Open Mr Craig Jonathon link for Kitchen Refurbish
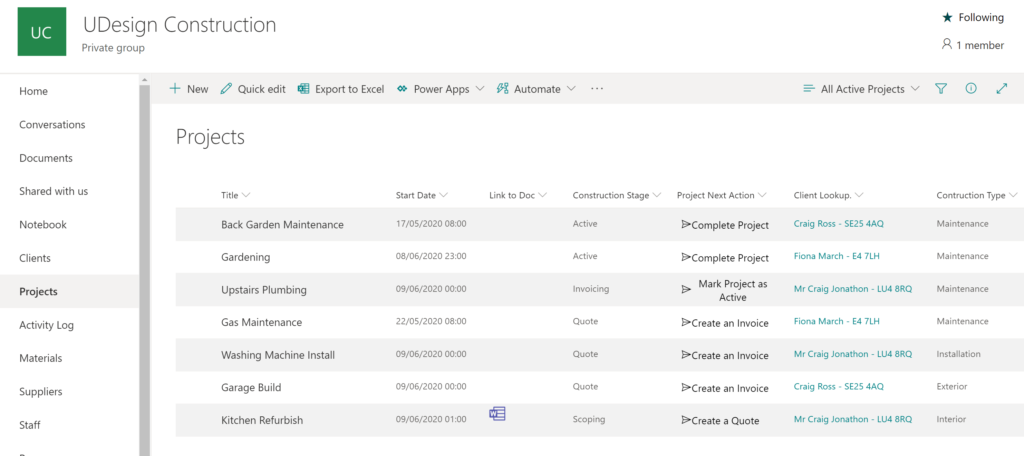Viewport: 1024px width, 456px height. [853, 419]
